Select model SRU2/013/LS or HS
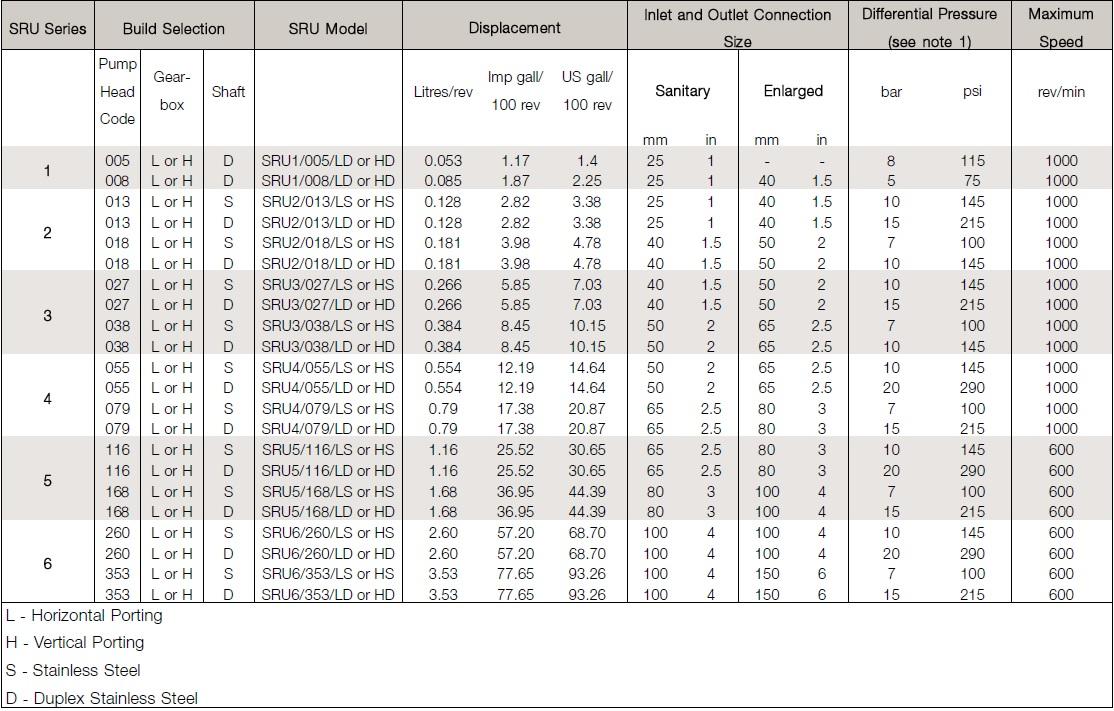This screenshot has width=1114, height=711. point(328,202)
